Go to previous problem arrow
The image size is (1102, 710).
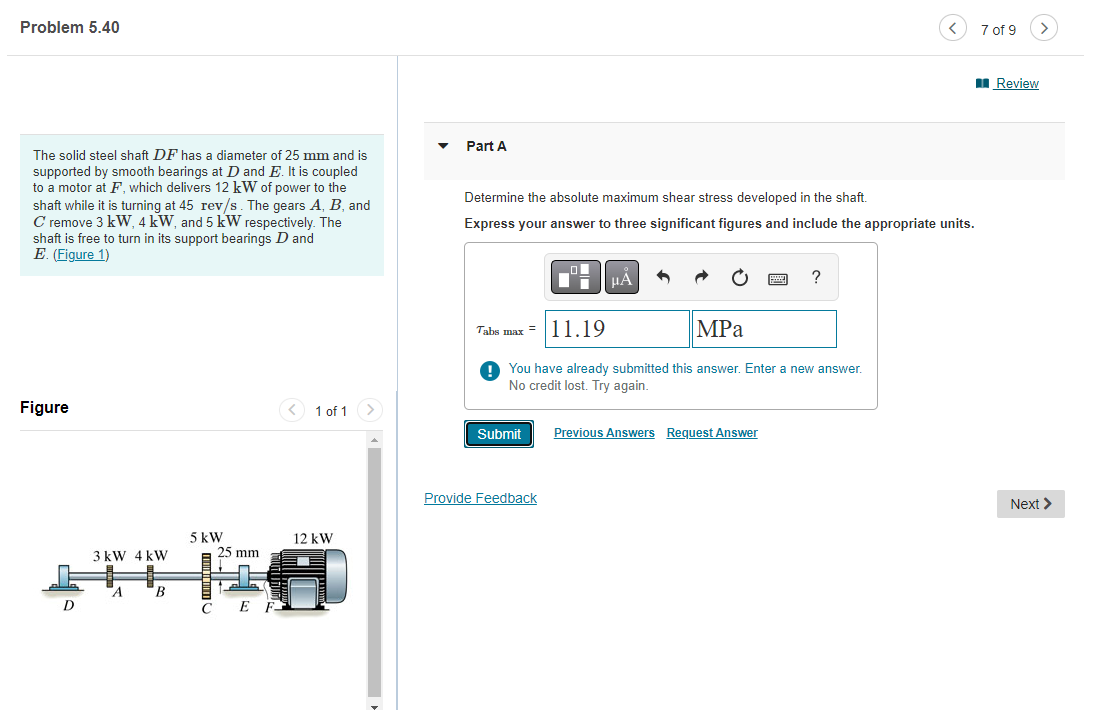tap(952, 28)
